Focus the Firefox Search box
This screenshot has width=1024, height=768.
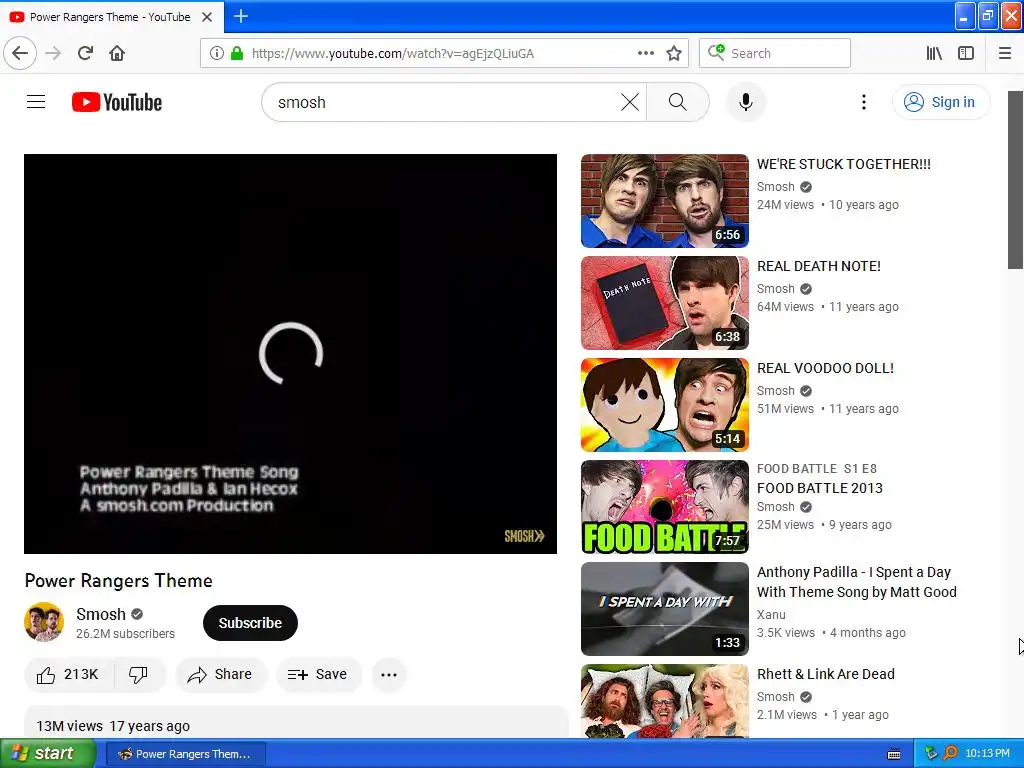pos(775,53)
